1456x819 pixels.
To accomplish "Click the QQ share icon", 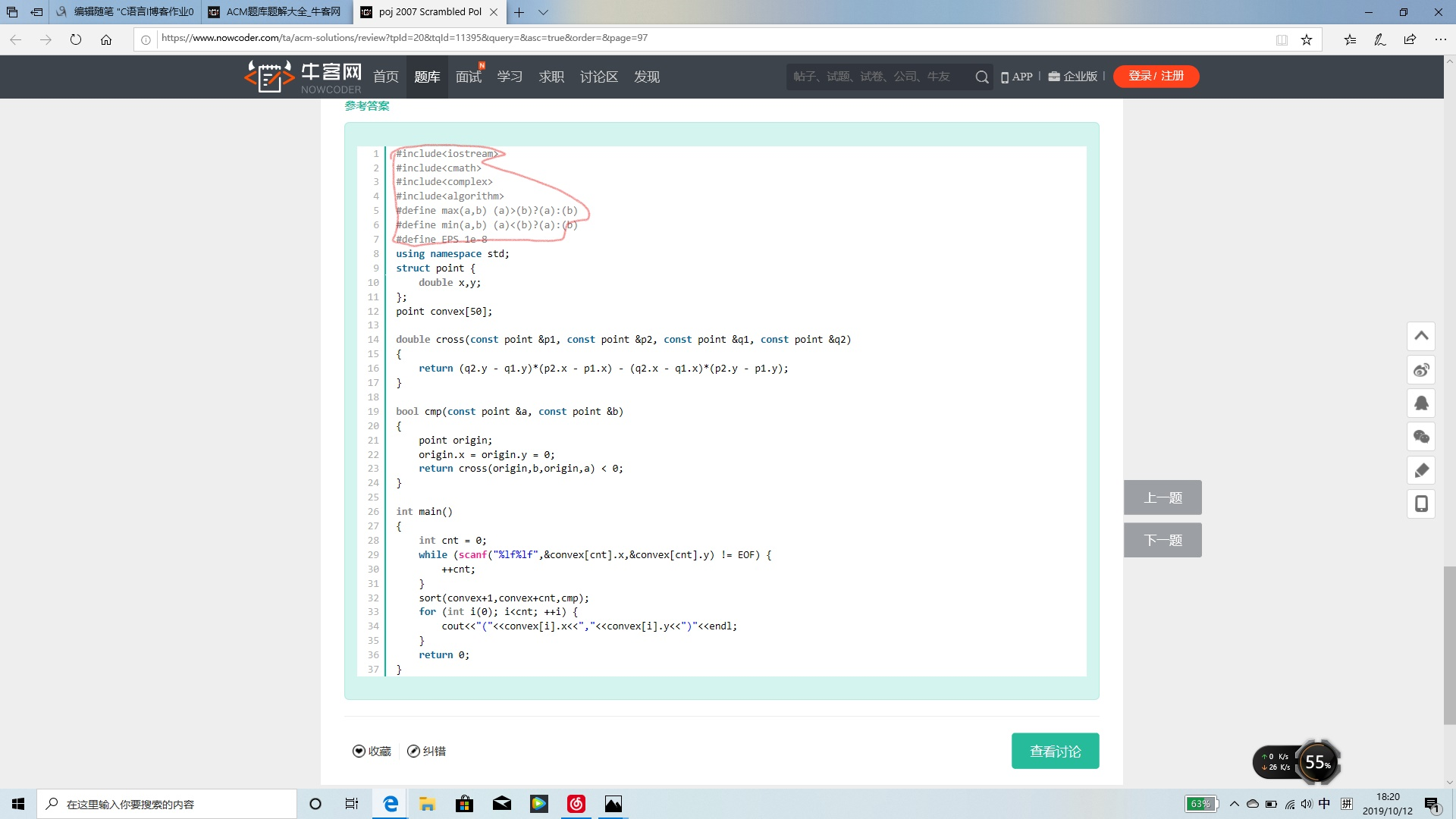I will [x=1421, y=403].
